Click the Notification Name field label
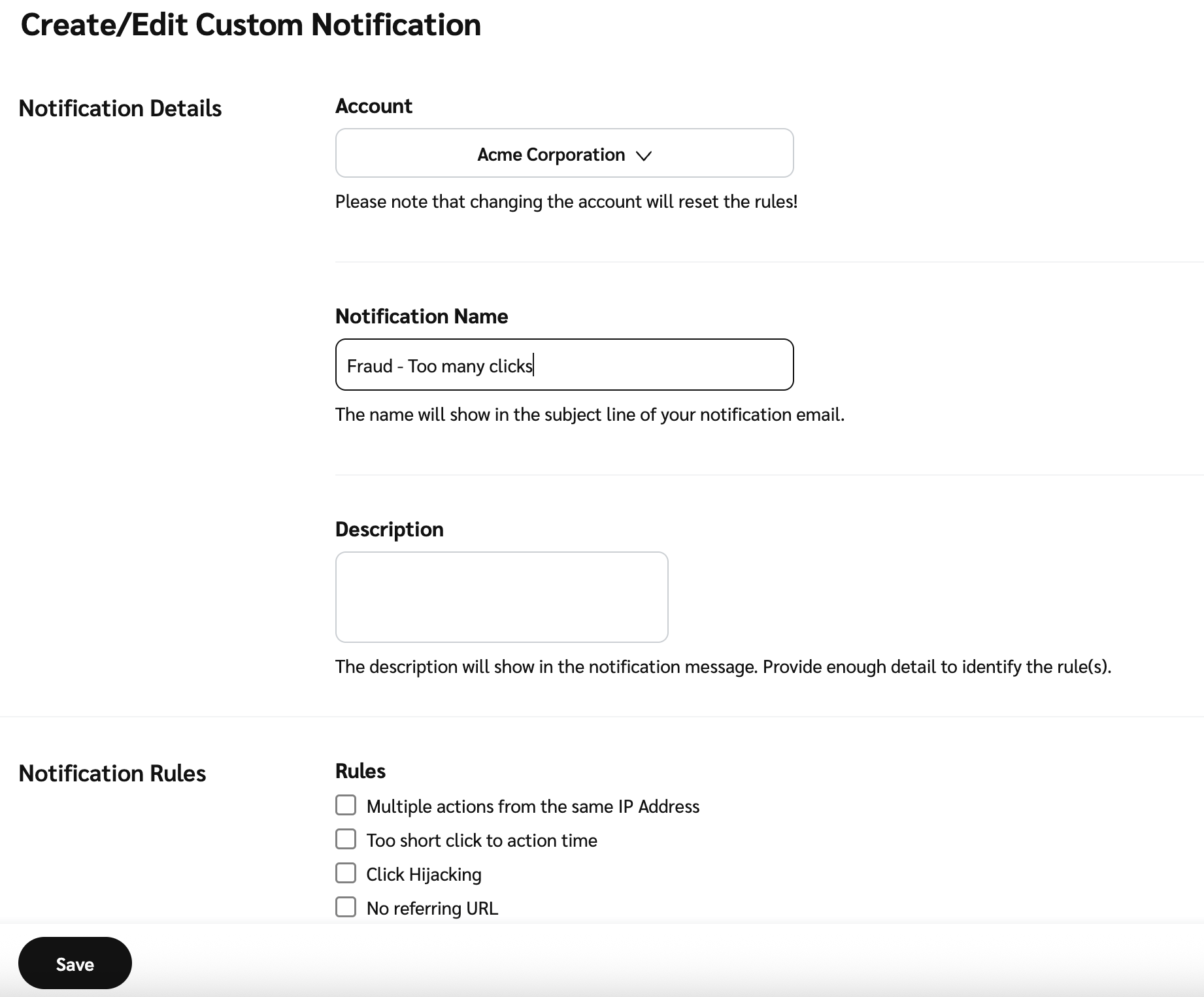The image size is (1204, 997). point(422,316)
